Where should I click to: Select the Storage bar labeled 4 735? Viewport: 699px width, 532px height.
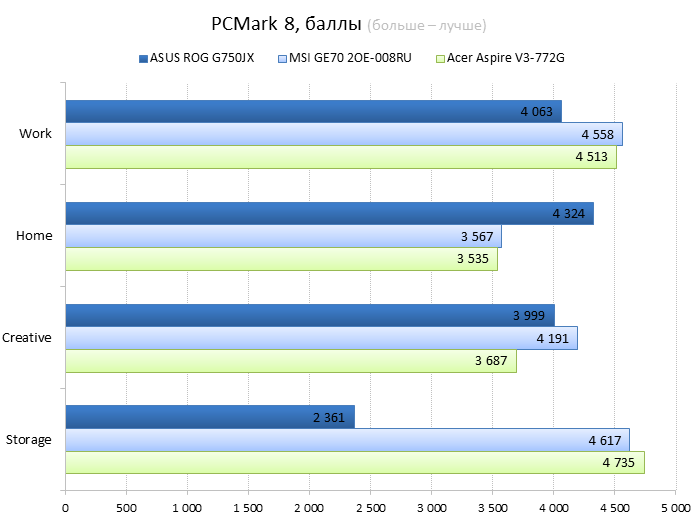(354, 463)
